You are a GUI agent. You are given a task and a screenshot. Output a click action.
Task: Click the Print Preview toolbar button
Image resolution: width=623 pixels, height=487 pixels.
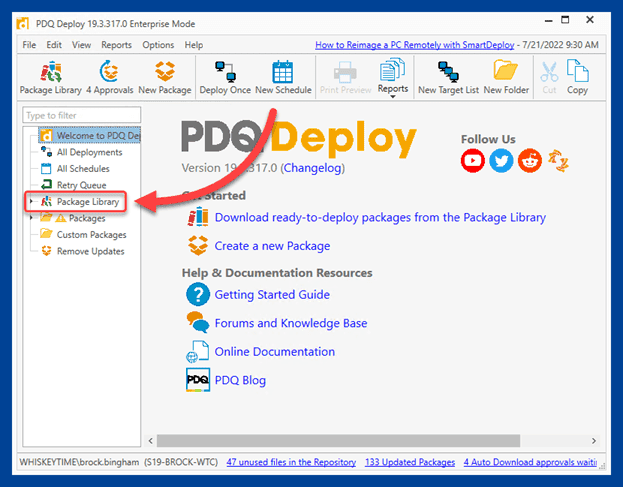click(345, 78)
